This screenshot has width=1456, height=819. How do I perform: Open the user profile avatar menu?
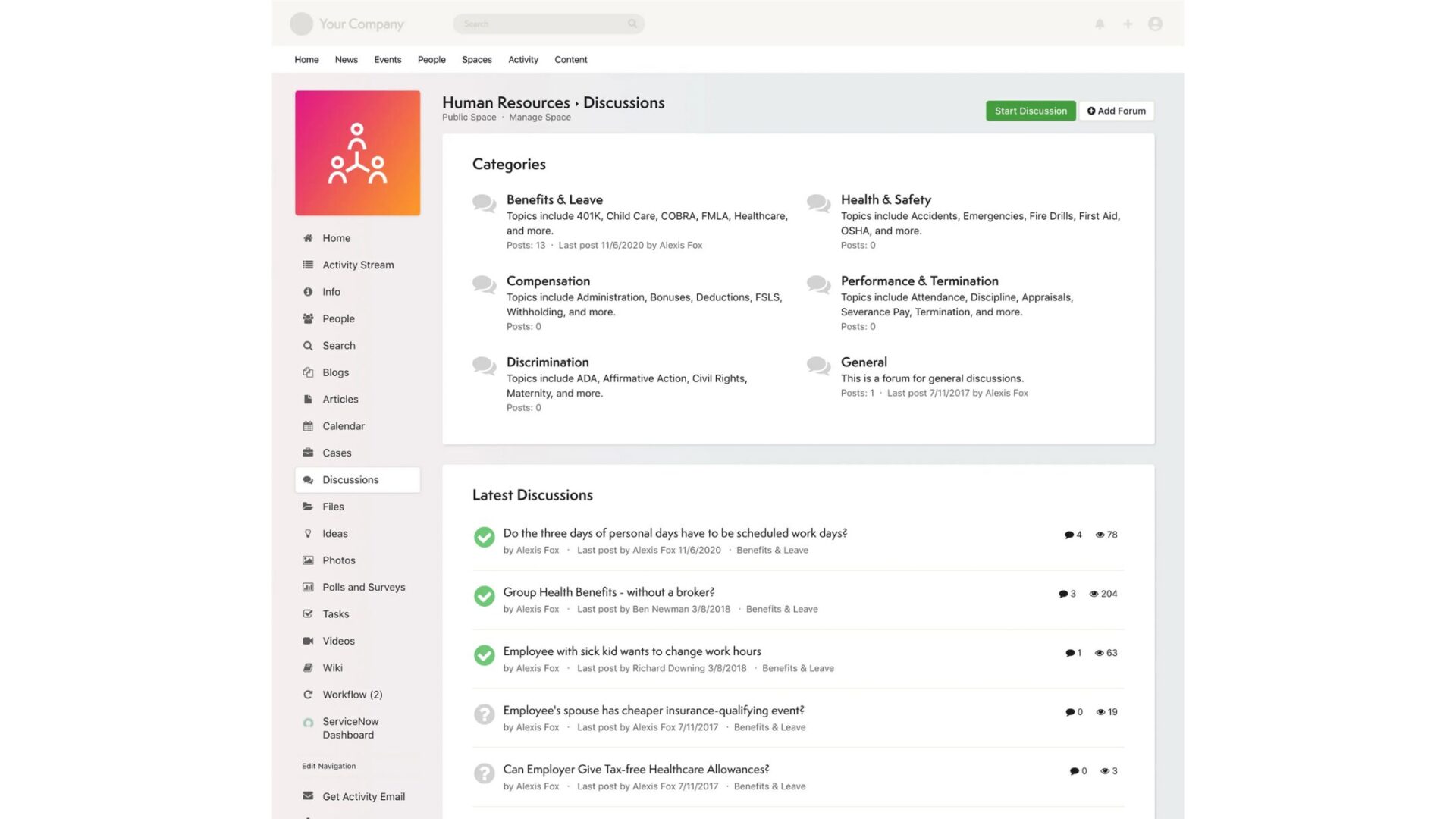pos(1155,24)
